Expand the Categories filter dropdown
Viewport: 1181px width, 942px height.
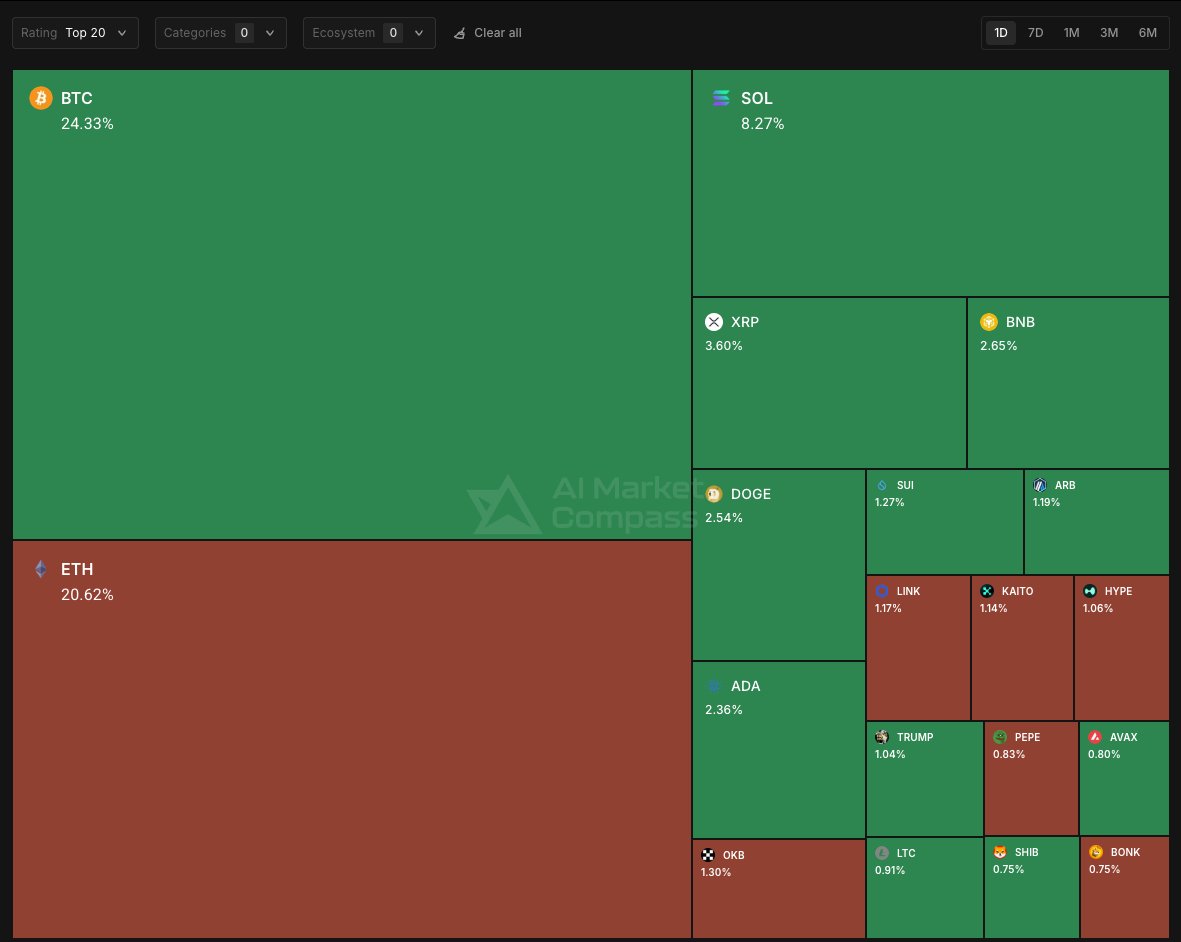pyautogui.click(x=221, y=33)
